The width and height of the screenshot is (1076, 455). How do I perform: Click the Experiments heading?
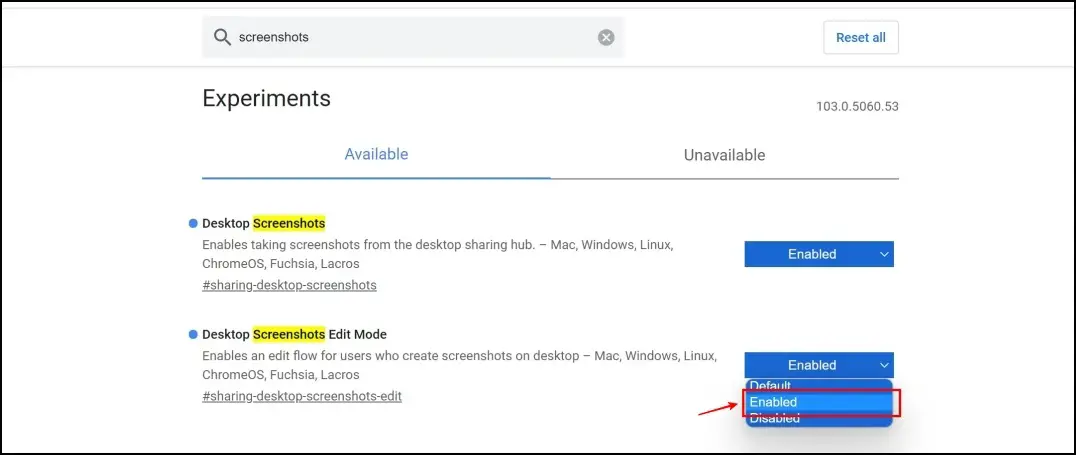(266, 98)
